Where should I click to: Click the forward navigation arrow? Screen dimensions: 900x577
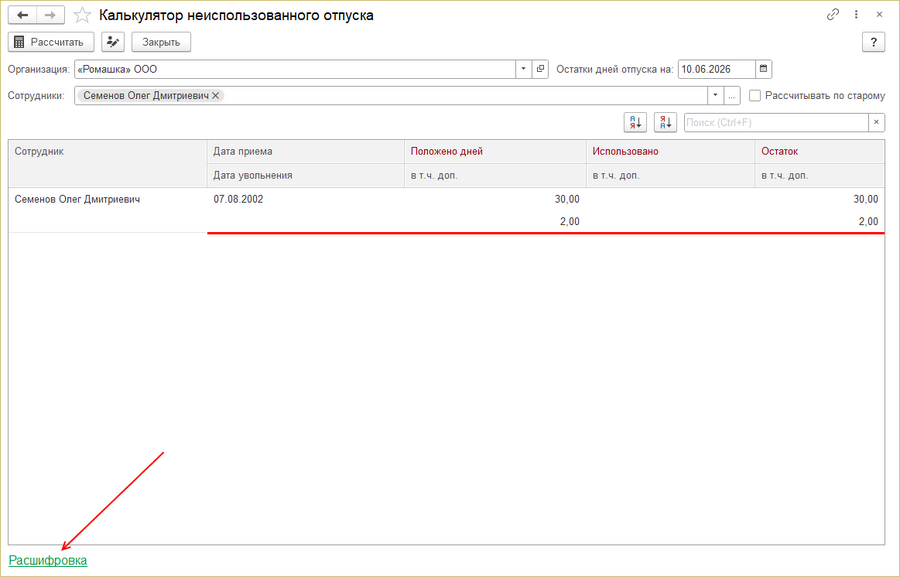[51, 15]
